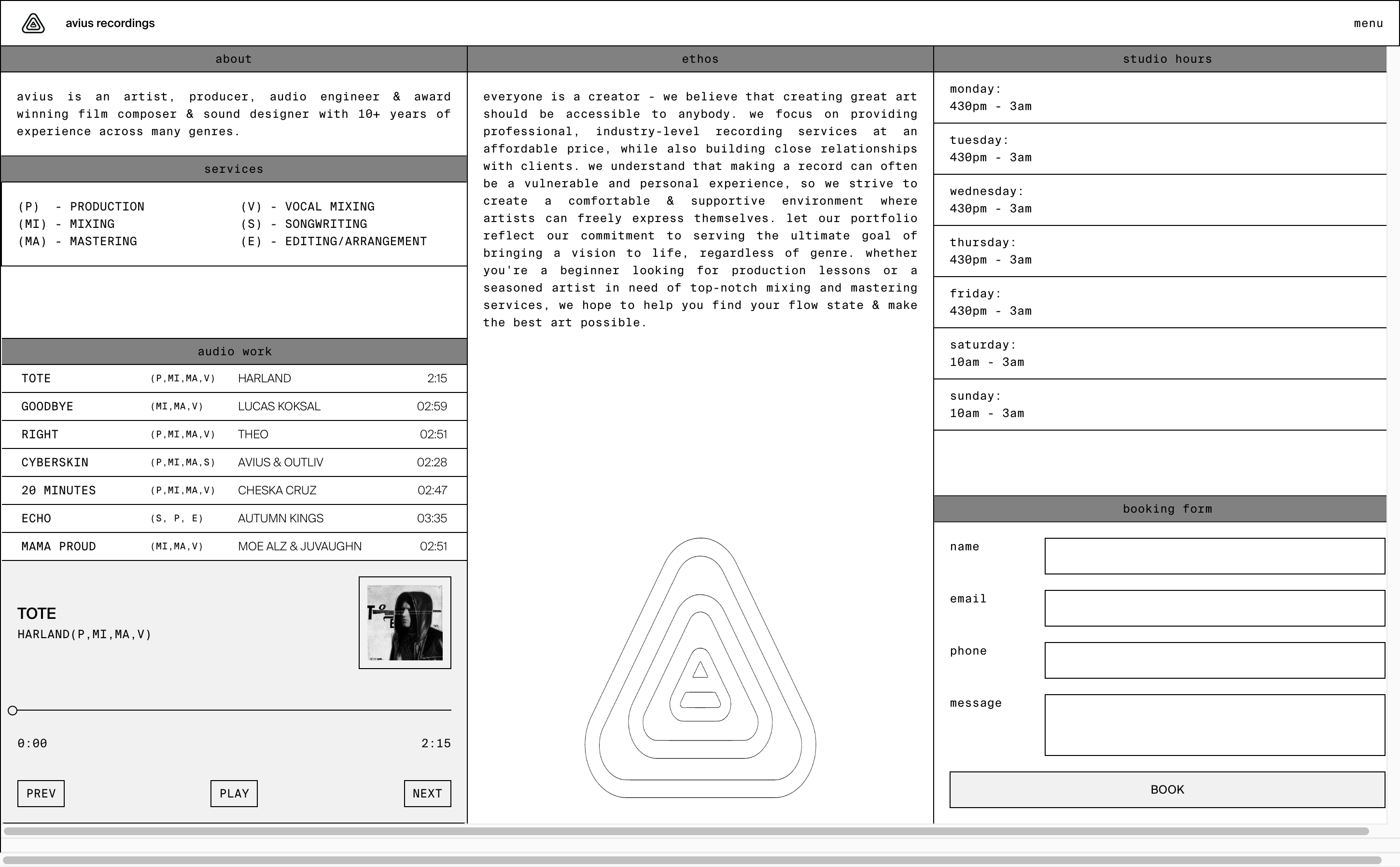The width and height of the screenshot is (1400, 867).
Task: Click the PREV track button
Action: click(41, 794)
